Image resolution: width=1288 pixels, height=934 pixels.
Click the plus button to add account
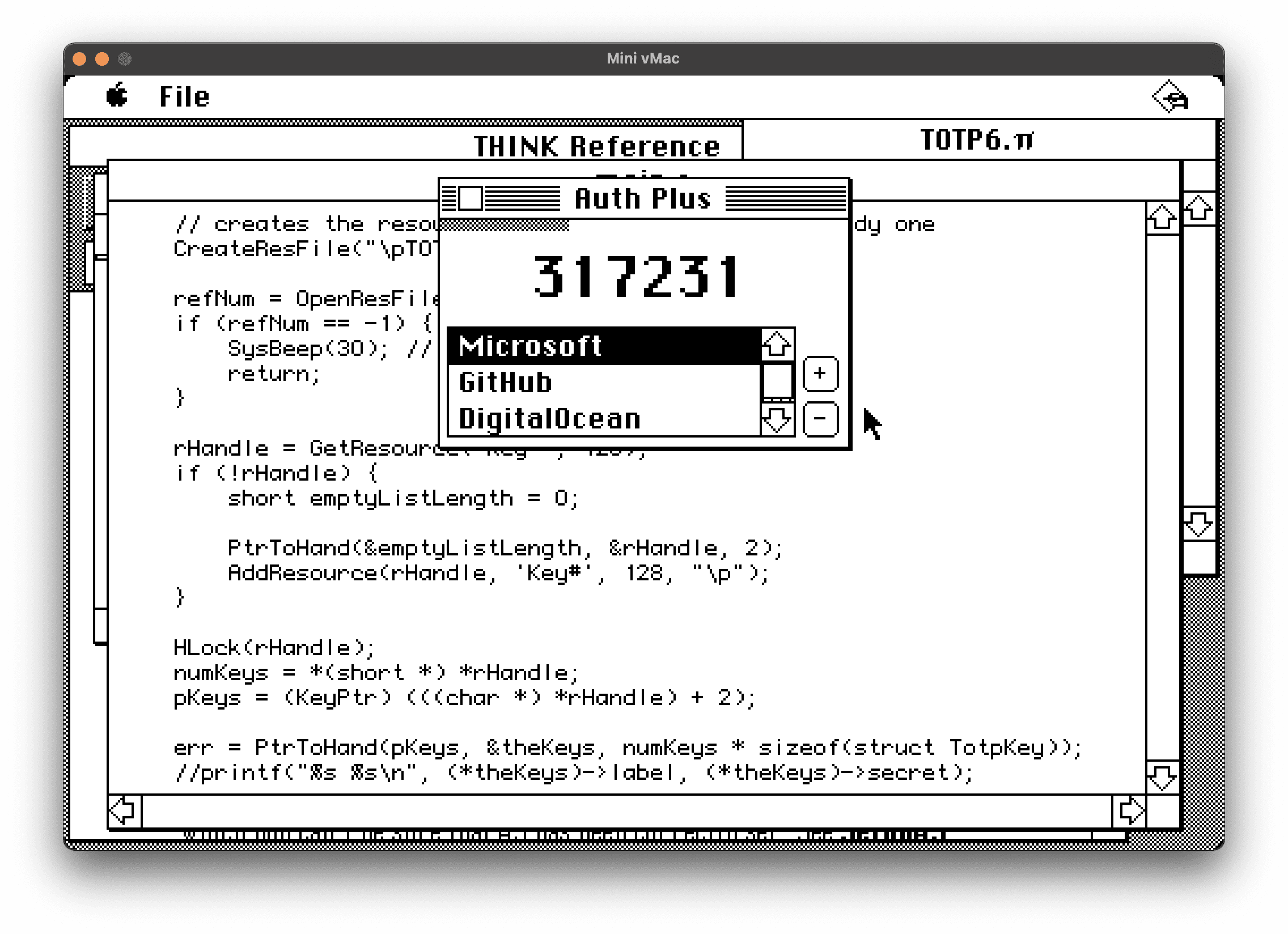[x=820, y=373]
